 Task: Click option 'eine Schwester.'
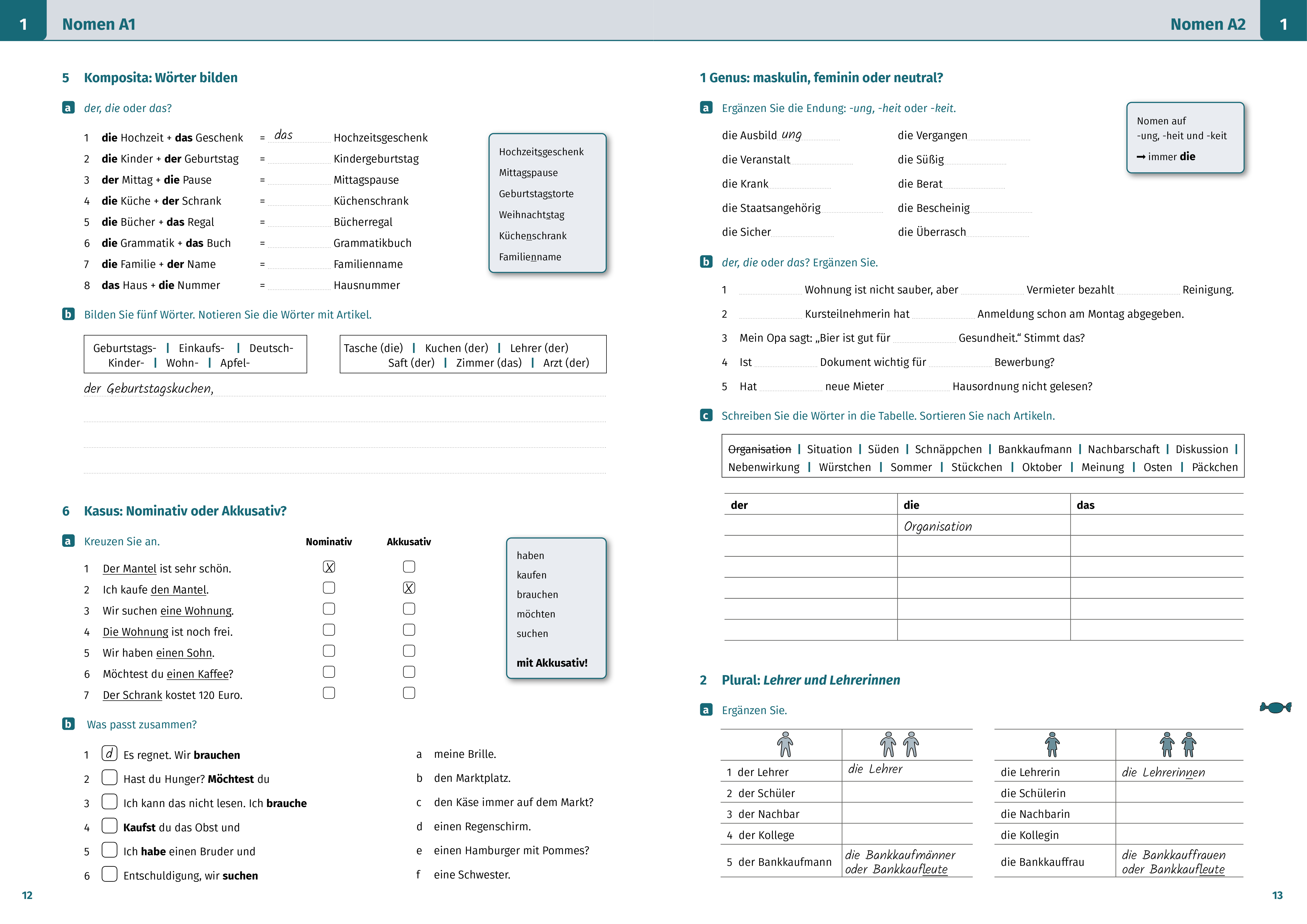click(x=472, y=874)
